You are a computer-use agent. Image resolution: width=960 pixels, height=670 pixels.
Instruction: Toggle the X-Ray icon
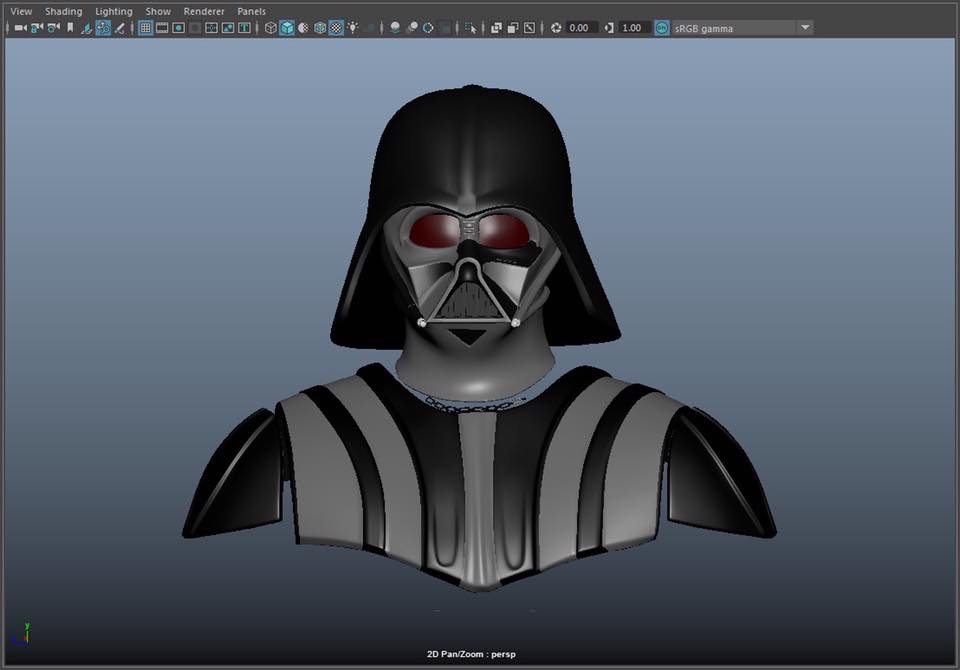point(497,28)
